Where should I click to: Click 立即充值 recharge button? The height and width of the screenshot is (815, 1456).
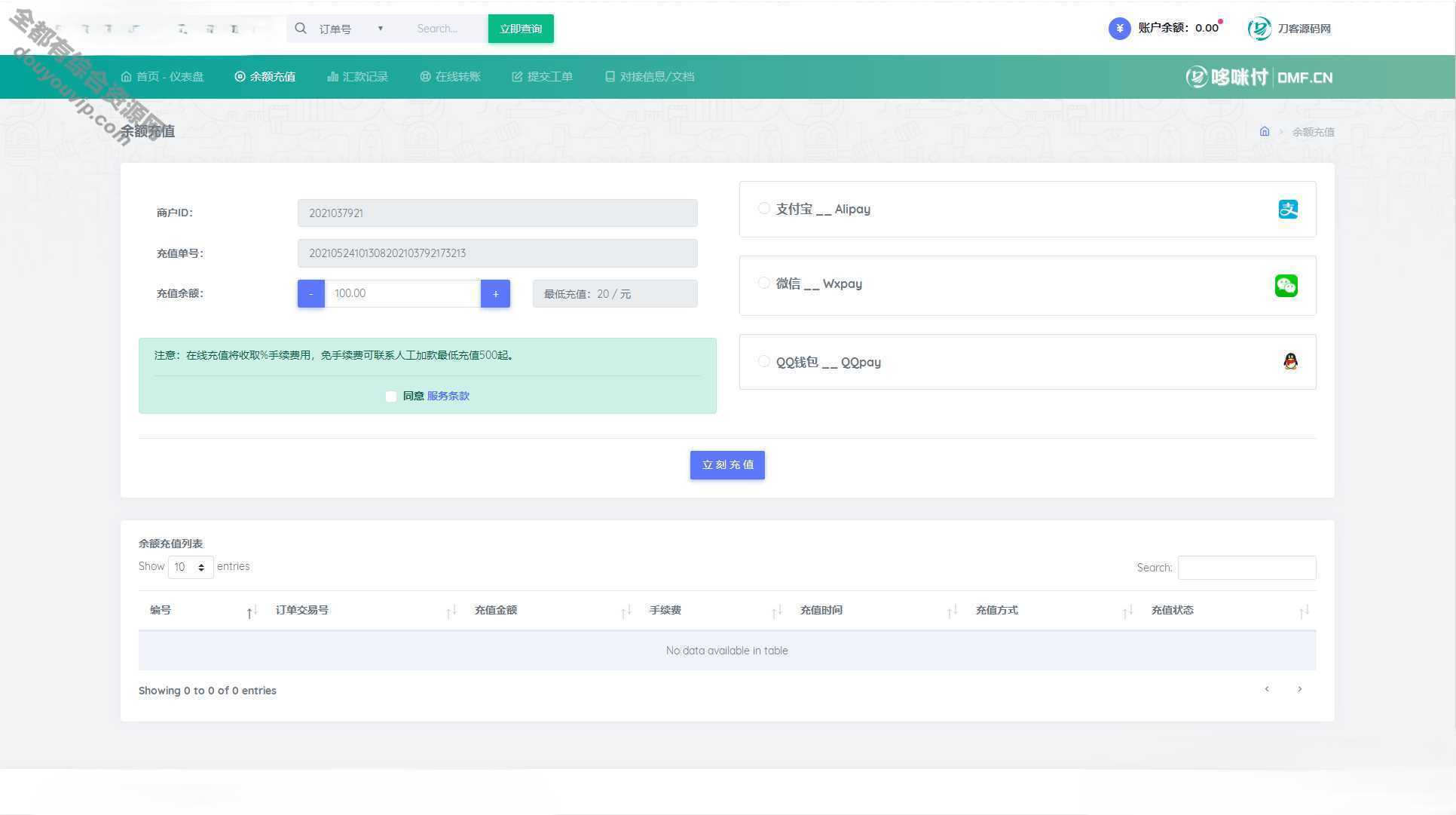[727, 464]
